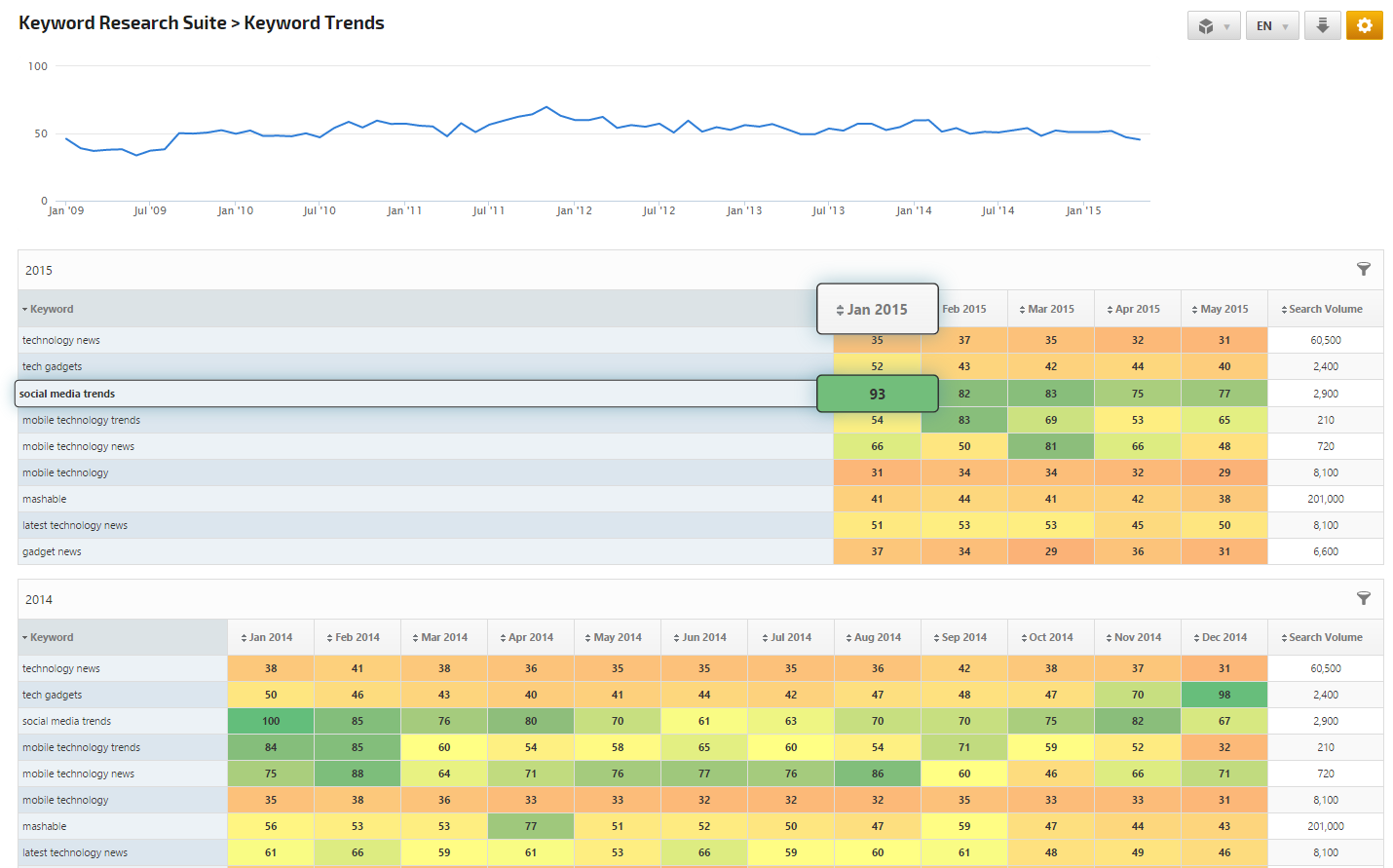Sort 2015 table by Jan 2015 column
Screen dimensions: 1393x868
(877, 309)
